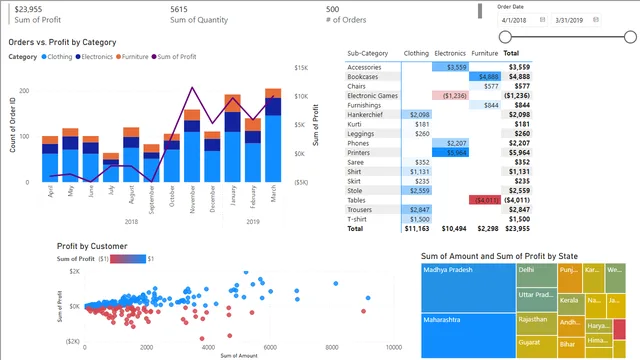Select the T-shirt row label
The width and height of the screenshot is (640, 360).
(x=357, y=219)
